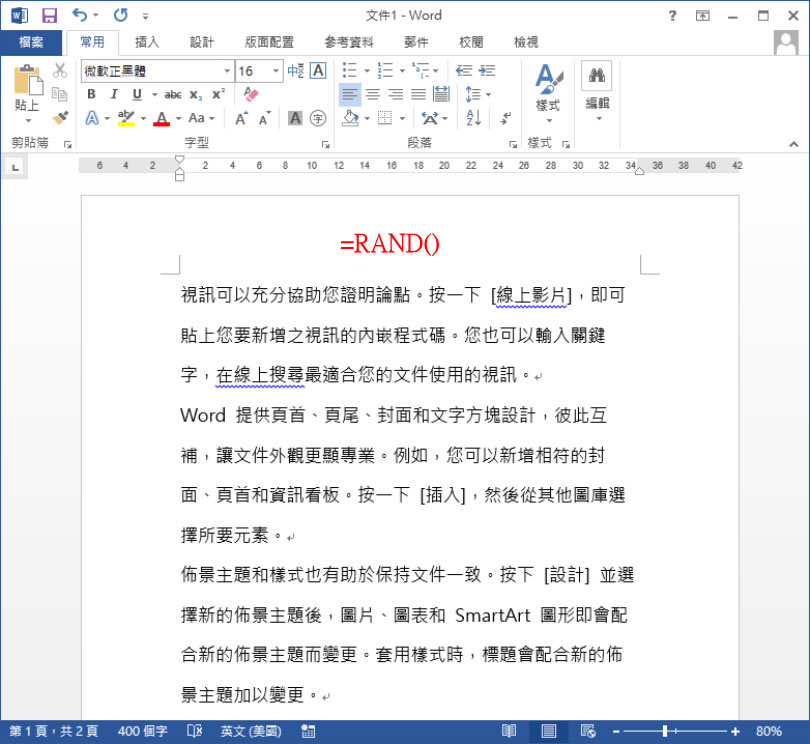The width and height of the screenshot is (810, 744).
Task: Open the 樣式 styles gallery button
Action: pyautogui.click(x=548, y=90)
